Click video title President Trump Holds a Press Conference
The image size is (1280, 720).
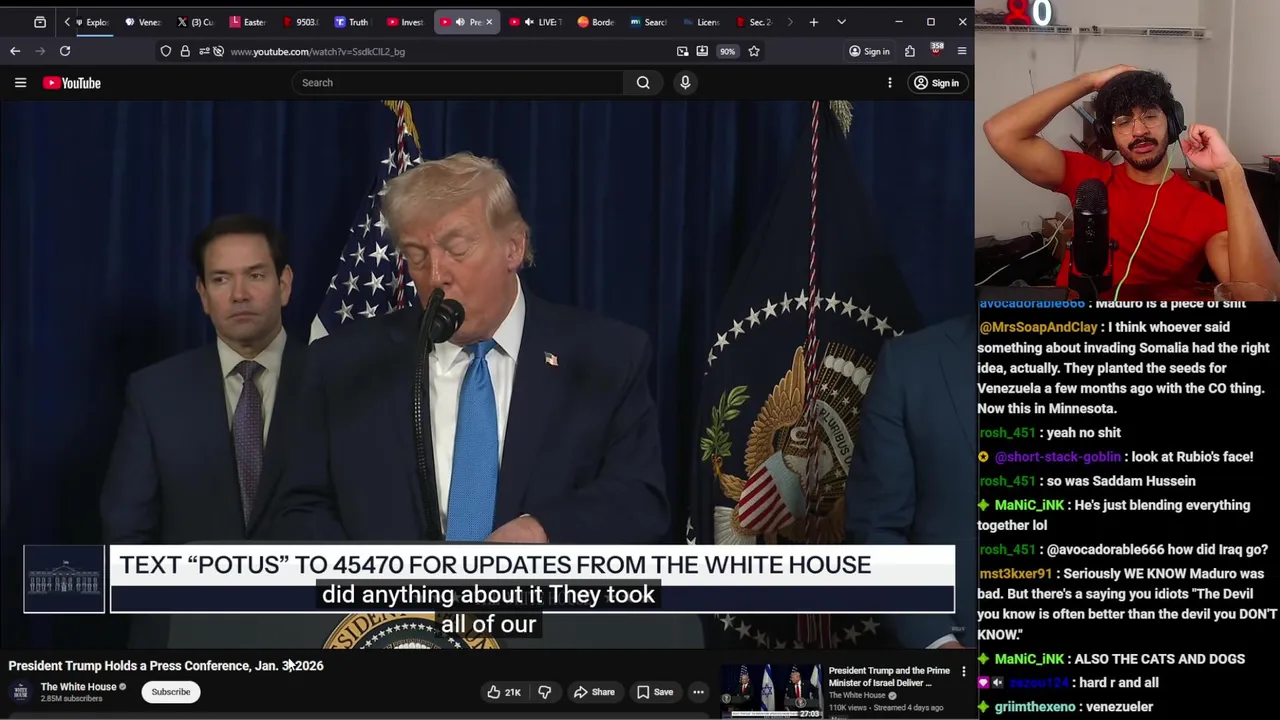coord(166,666)
